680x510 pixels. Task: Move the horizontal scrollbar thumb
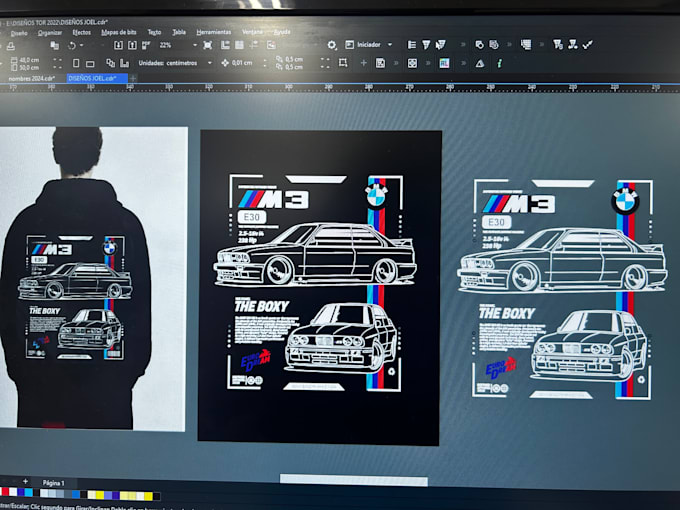[353, 480]
